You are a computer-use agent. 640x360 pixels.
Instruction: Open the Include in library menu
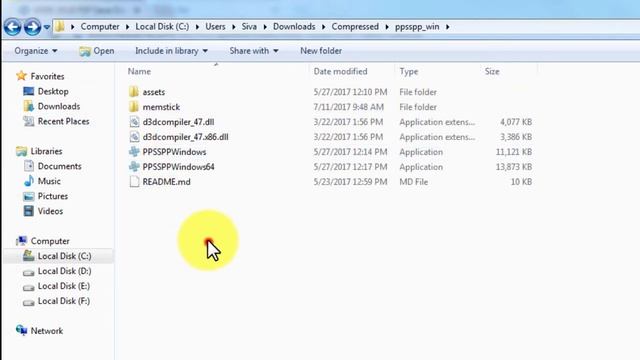171,51
